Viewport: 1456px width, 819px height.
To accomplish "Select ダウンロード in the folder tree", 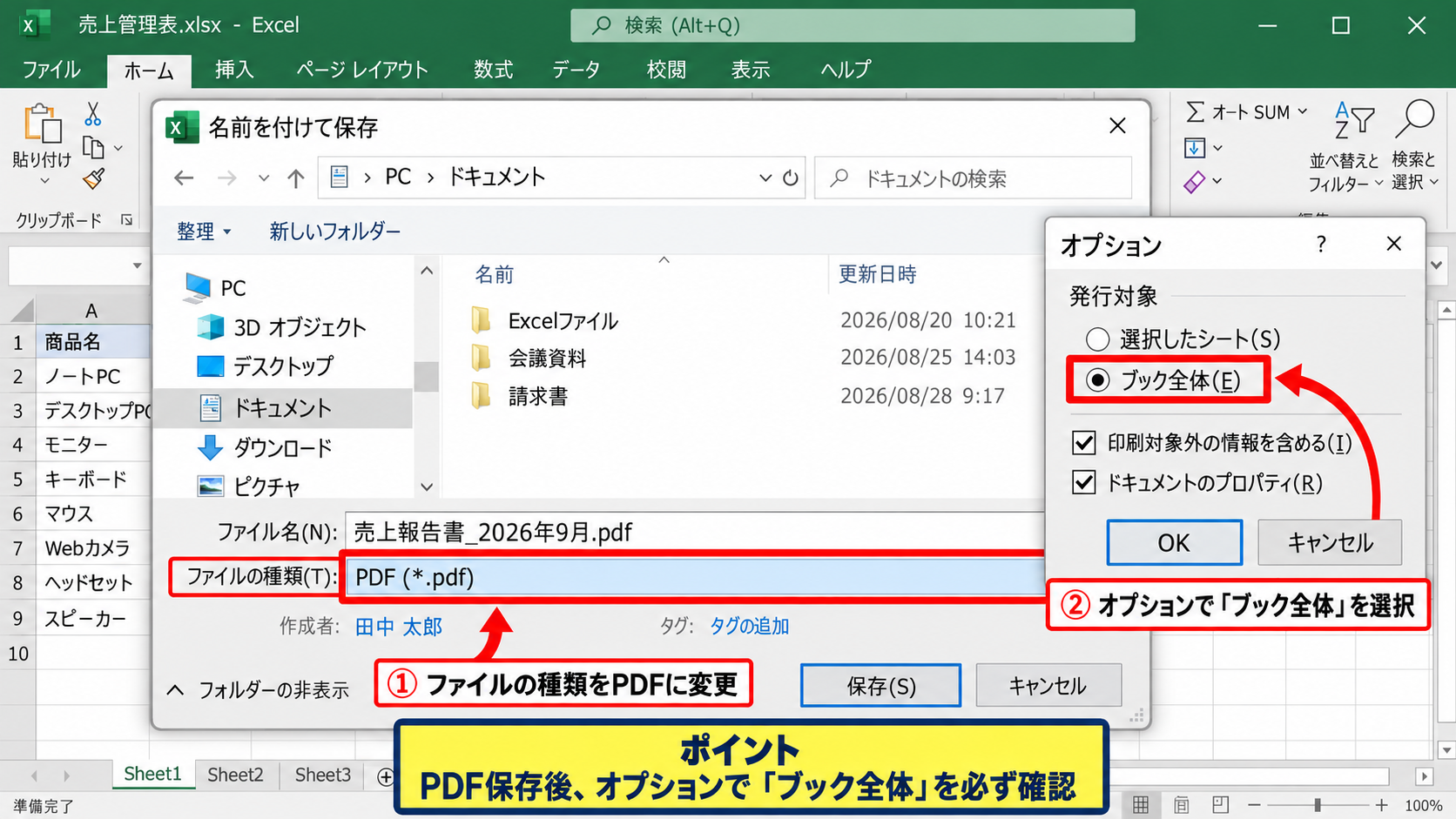I will [x=283, y=448].
